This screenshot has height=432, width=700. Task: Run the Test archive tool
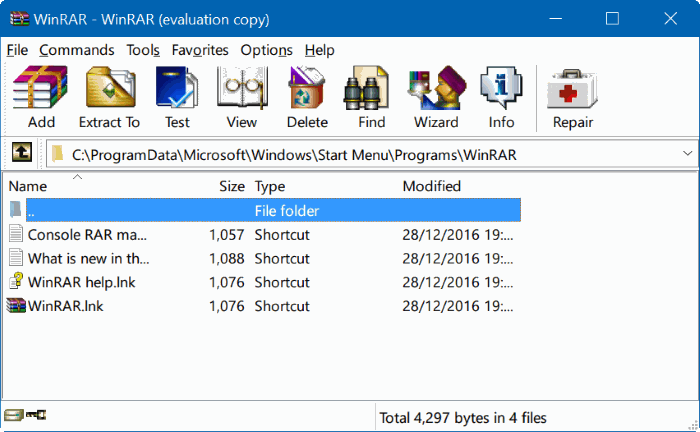[x=177, y=87]
